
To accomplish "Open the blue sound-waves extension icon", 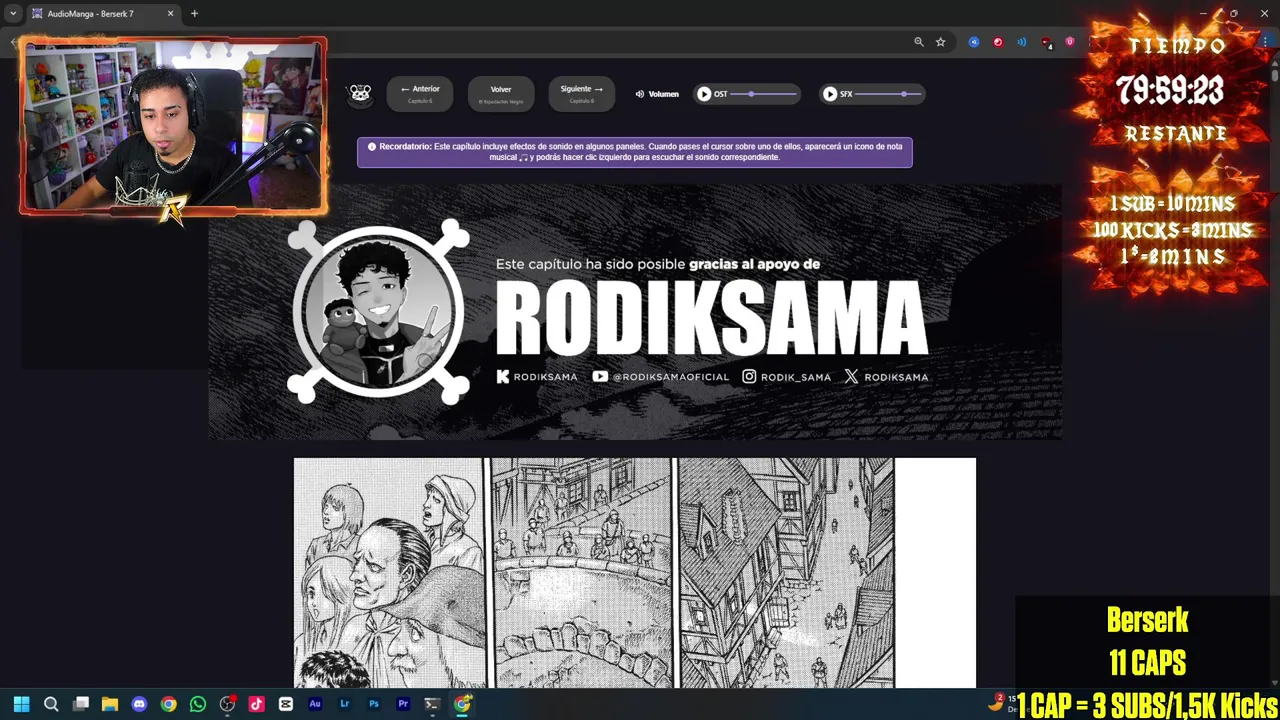I will click(x=1022, y=42).
